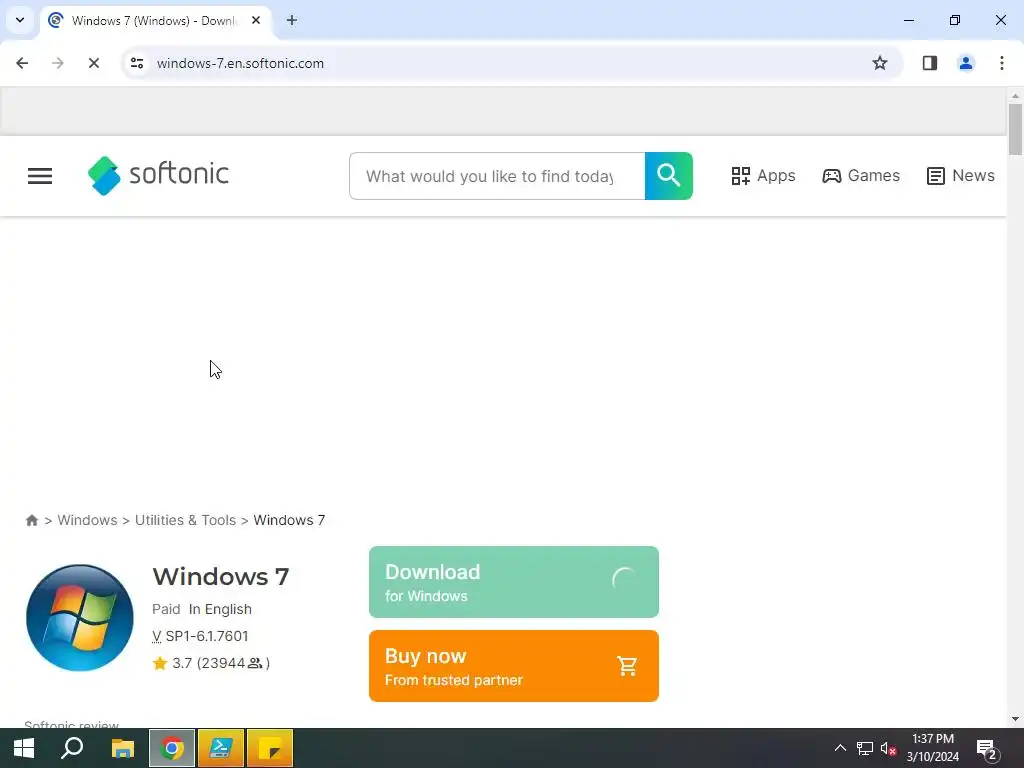Click the home breadcrumb icon

coord(31,520)
